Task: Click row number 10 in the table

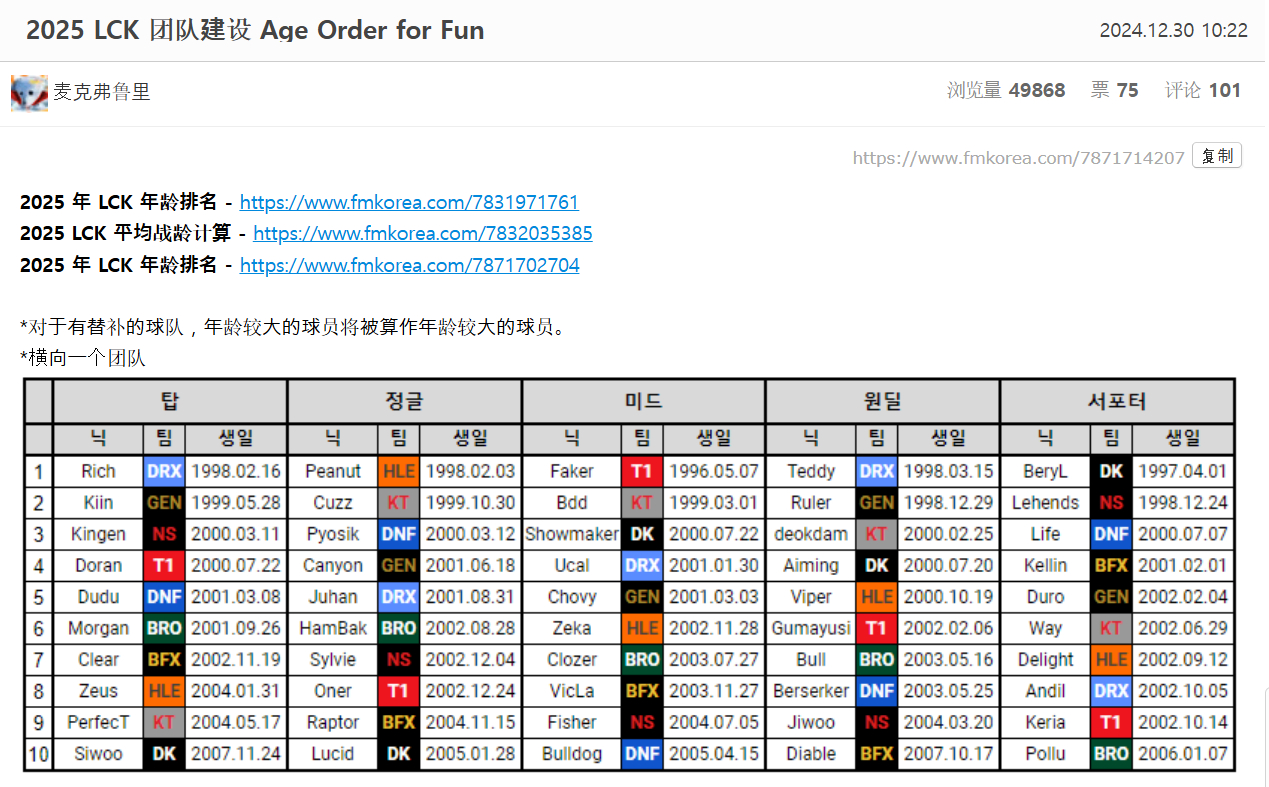Action: 38,754
